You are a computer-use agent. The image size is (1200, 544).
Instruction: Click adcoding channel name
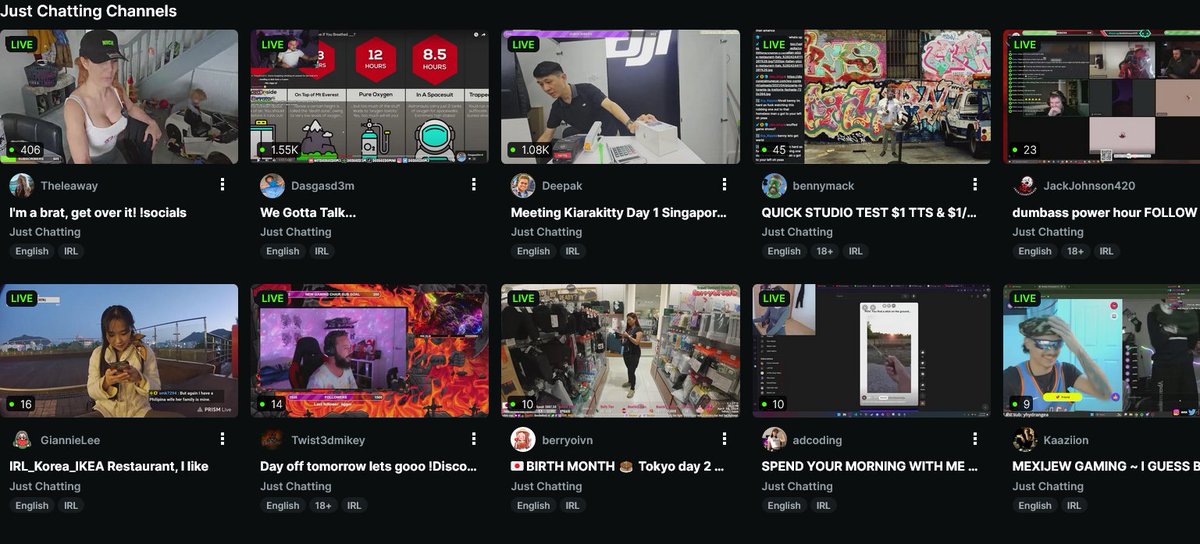coord(818,440)
